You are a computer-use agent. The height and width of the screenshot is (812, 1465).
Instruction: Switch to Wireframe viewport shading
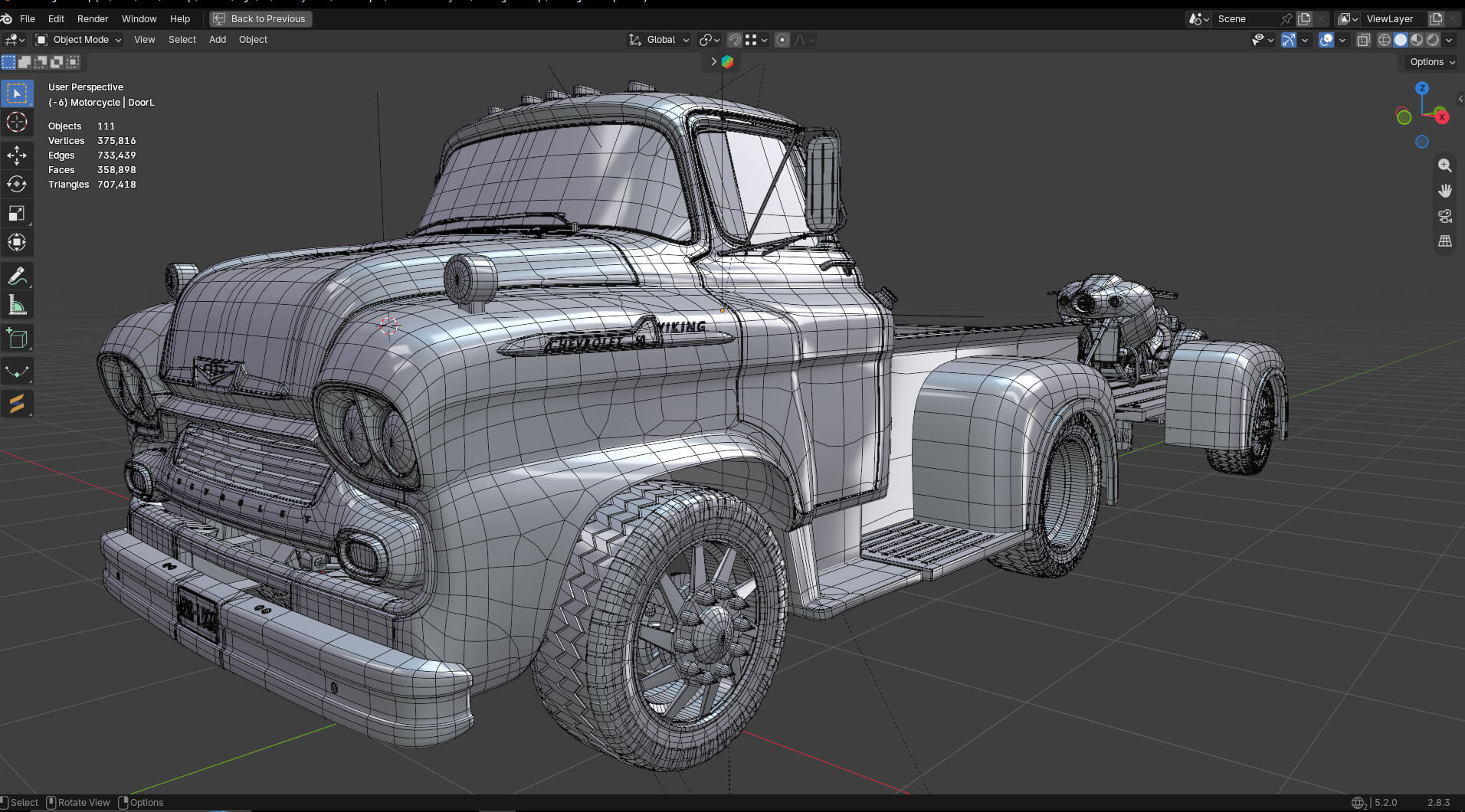pos(1385,40)
